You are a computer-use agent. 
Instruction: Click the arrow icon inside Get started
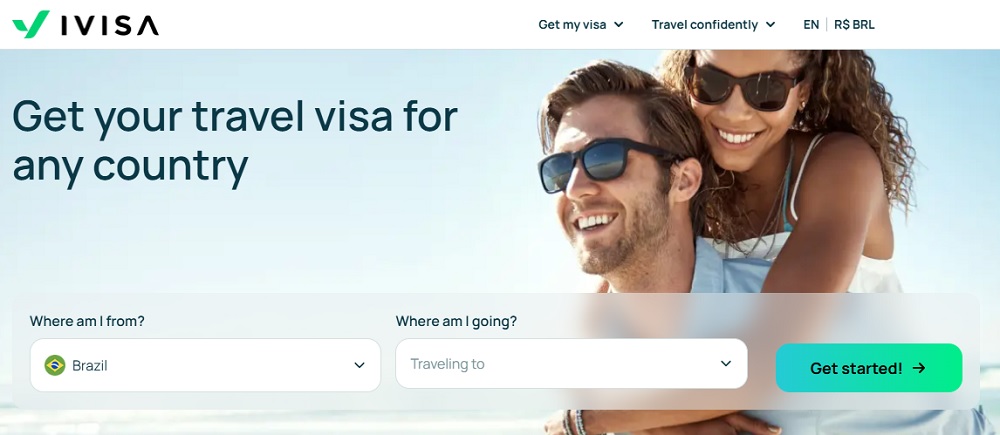pyautogui.click(x=918, y=368)
